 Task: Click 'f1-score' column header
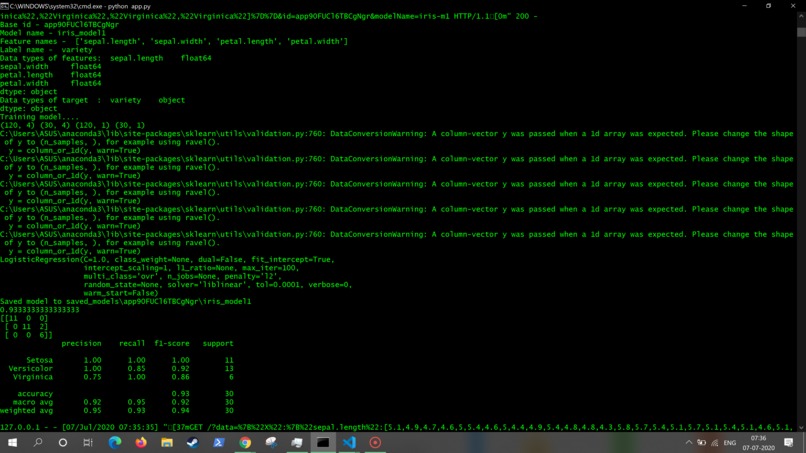pos(172,343)
